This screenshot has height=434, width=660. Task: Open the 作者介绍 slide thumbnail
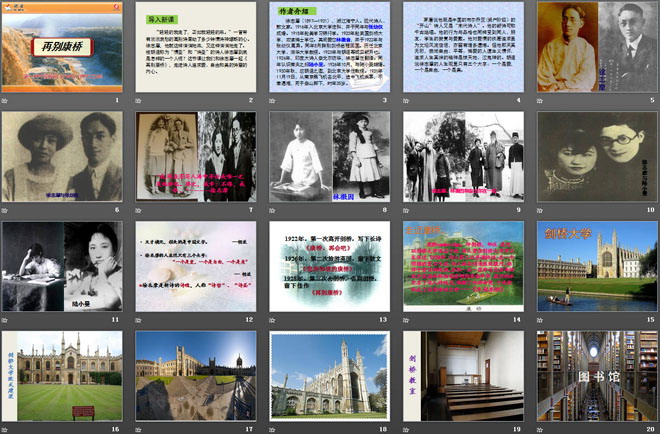click(329, 47)
